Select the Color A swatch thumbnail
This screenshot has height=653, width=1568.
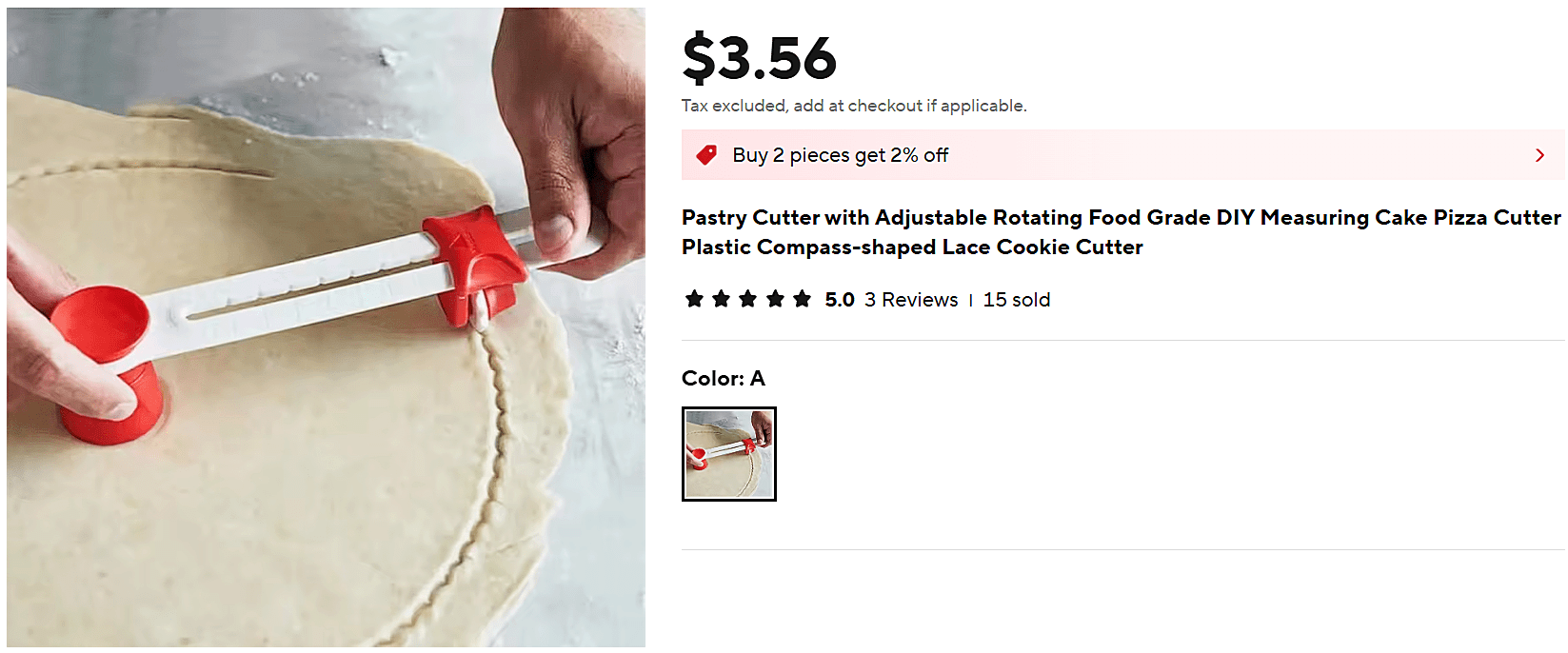click(x=729, y=454)
